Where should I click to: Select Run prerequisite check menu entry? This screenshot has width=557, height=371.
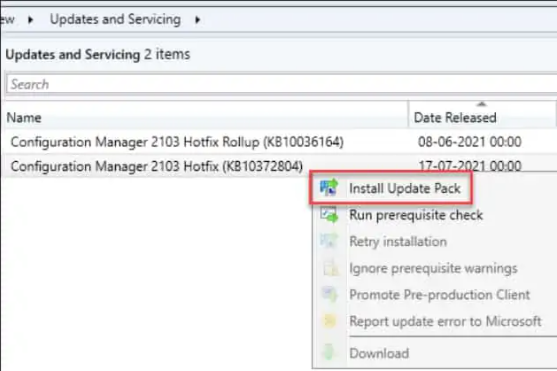pos(416,215)
